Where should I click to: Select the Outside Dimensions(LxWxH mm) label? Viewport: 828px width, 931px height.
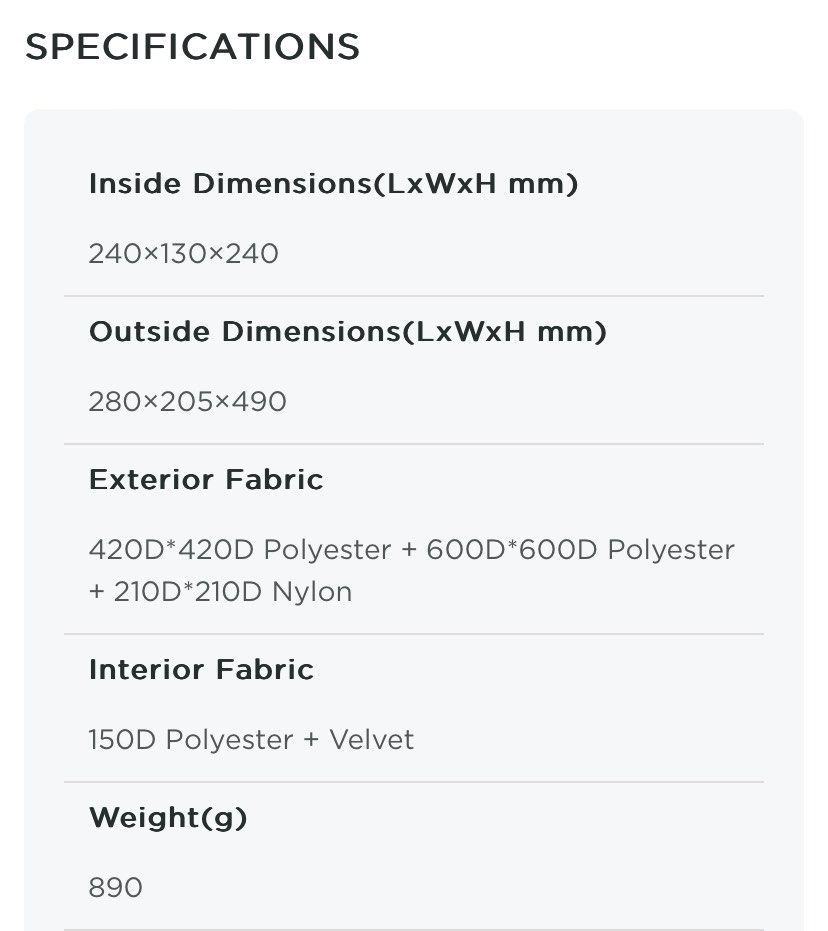point(347,332)
